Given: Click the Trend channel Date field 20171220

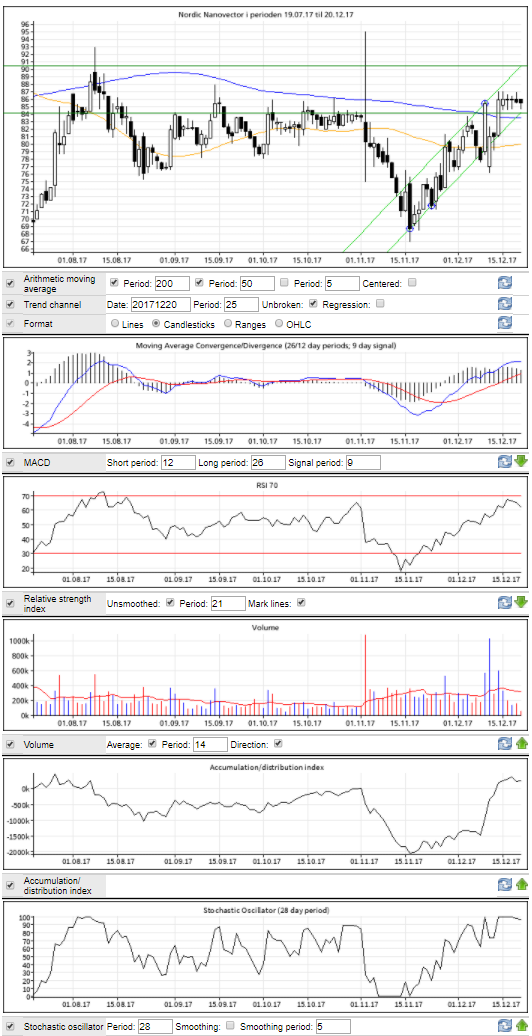Looking at the screenshot, I should point(161,304).
